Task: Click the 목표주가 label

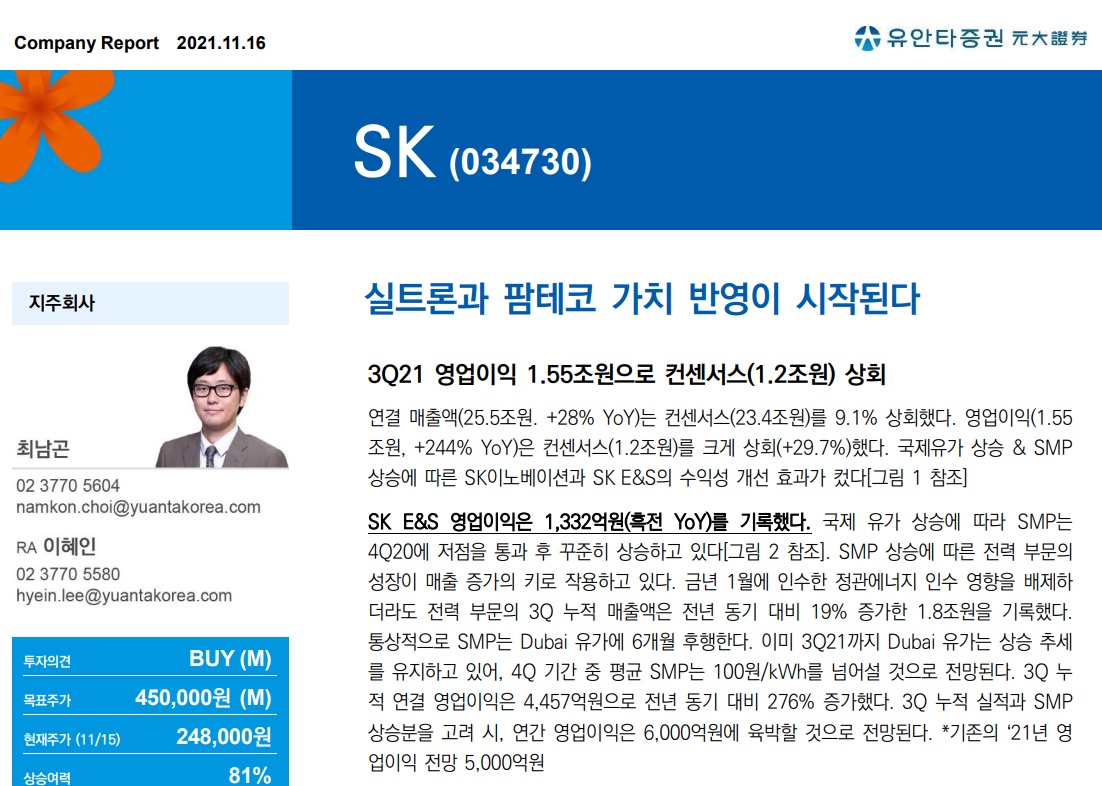Action: click(x=47, y=701)
